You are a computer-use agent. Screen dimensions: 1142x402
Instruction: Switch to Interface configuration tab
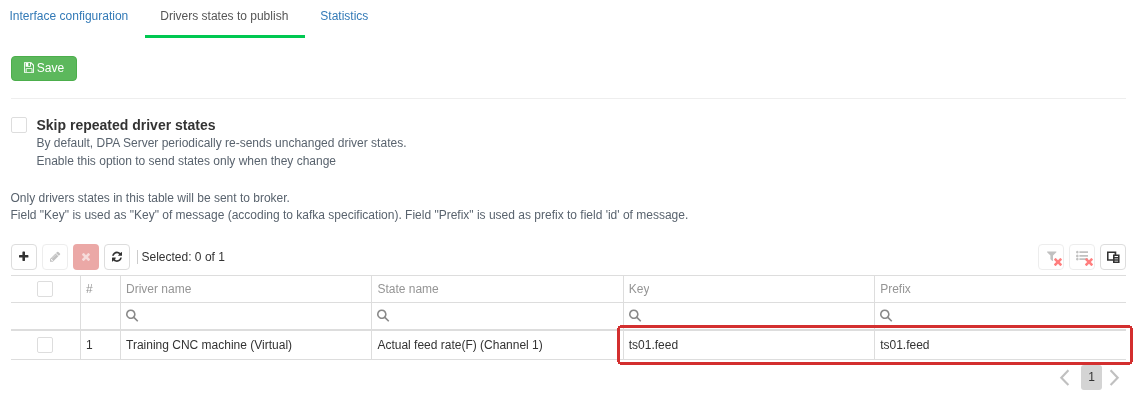pyautogui.click(x=68, y=16)
